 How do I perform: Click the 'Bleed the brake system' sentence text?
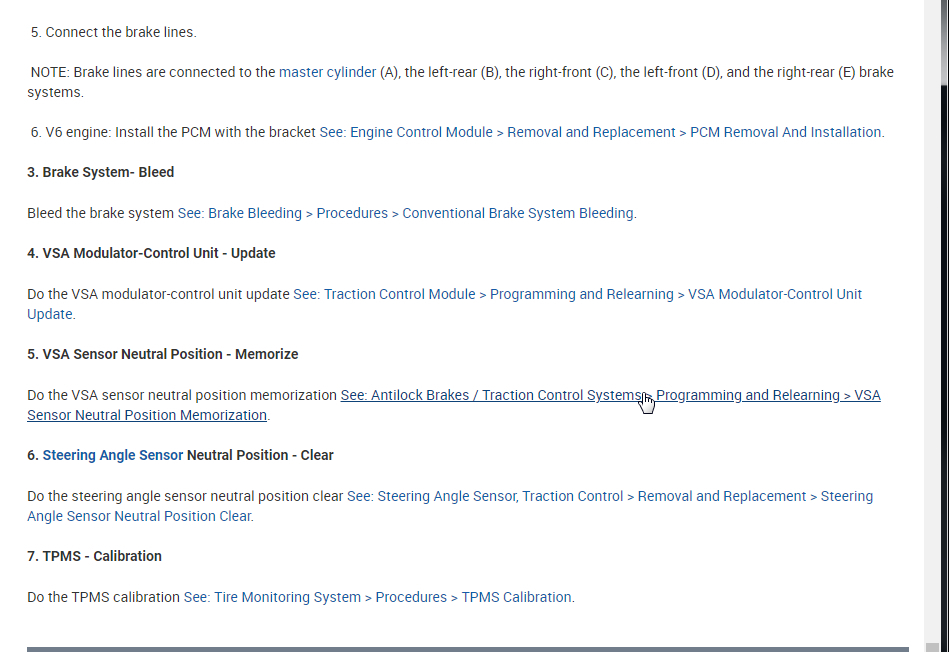tap(100, 213)
